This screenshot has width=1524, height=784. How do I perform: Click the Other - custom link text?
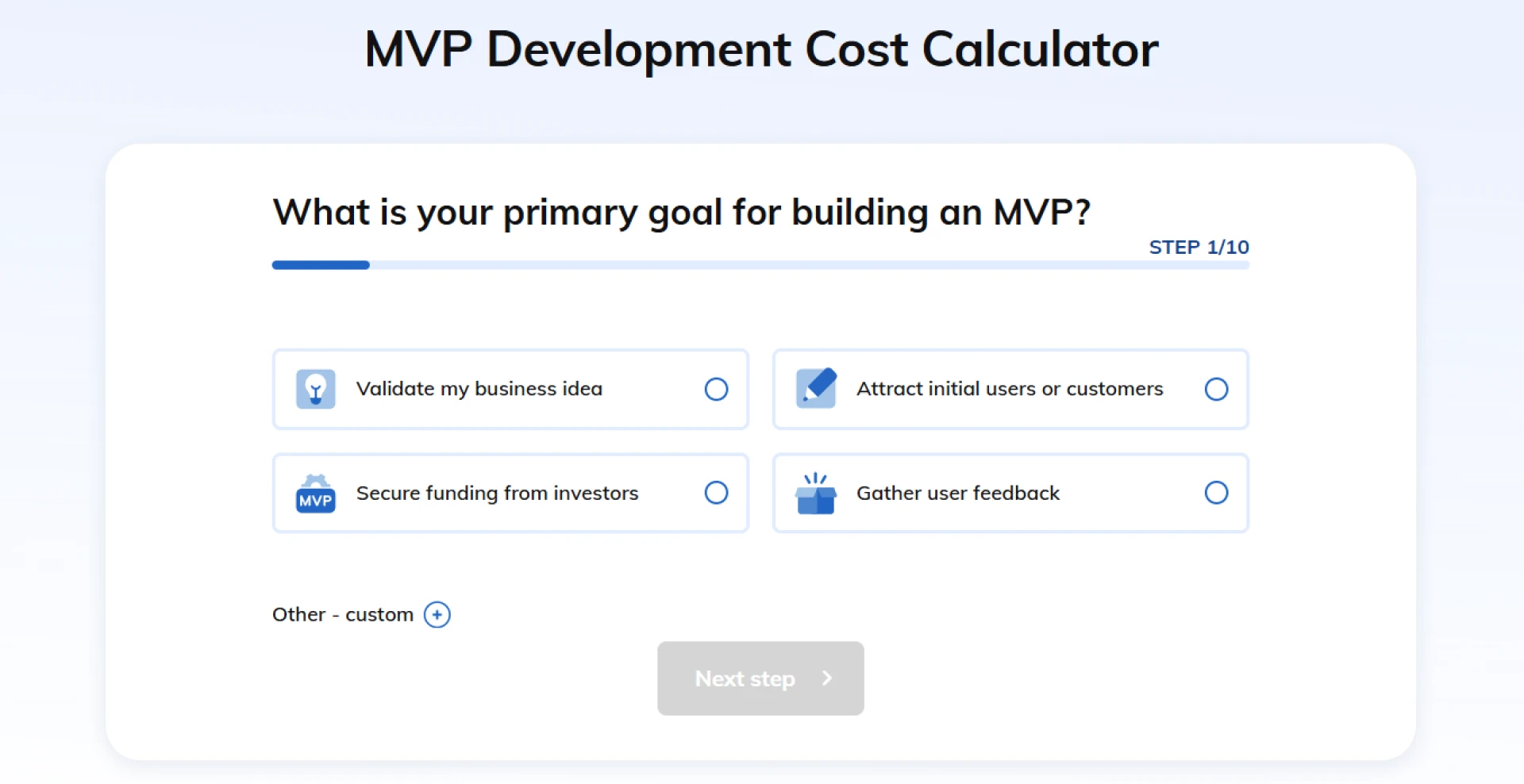click(x=342, y=613)
